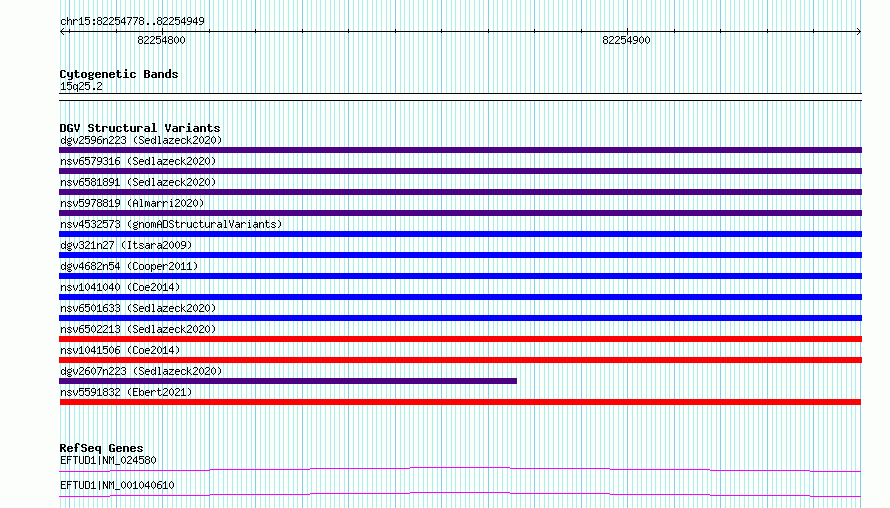The height and width of the screenshot is (508, 890).
Task: Select variant label nsv6502213 (Sedlazeck2020)
Action: click(x=138, y=329)
